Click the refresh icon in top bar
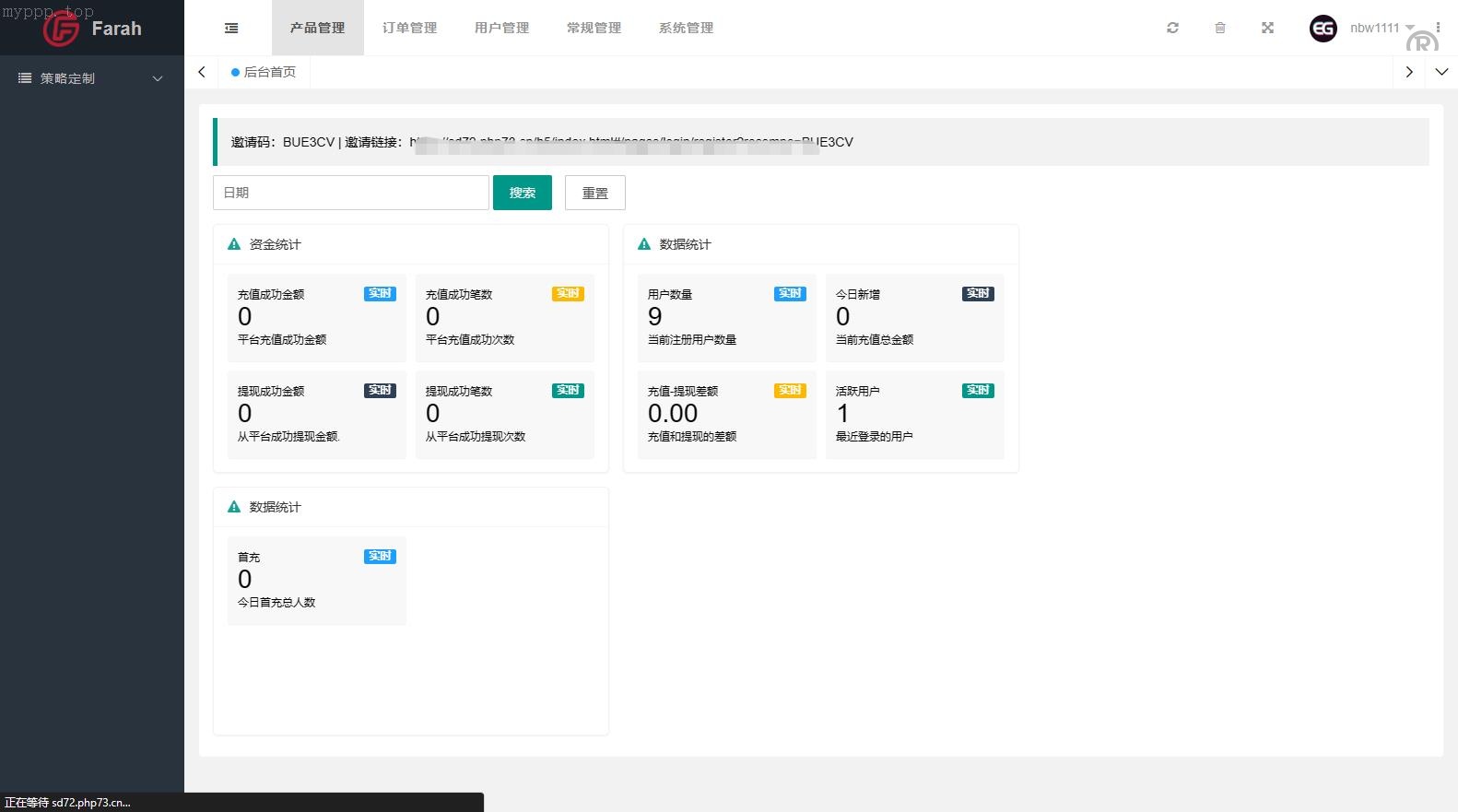The height and width of the screenshot is (812, 1458). point(1172,28)
